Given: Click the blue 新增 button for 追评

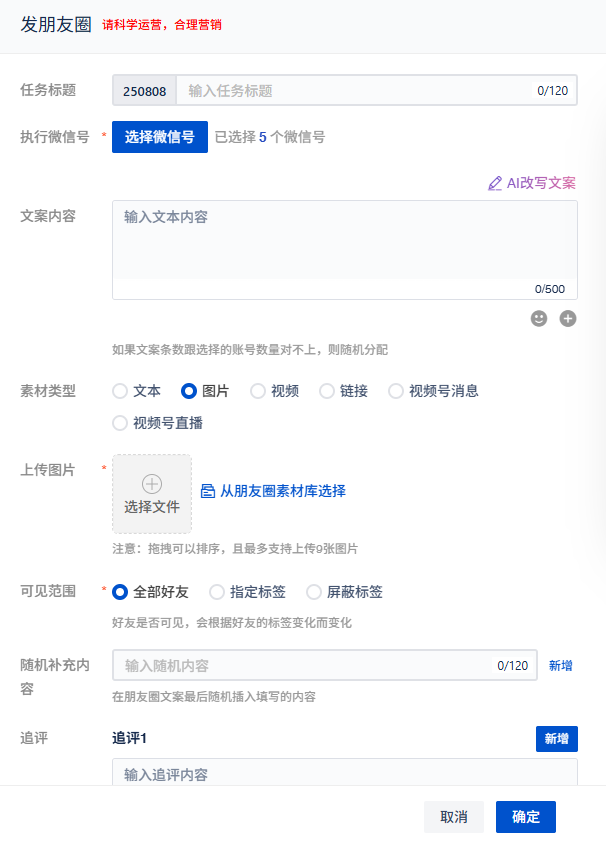Looking at the screenshot, I should (x=557, y=738).
